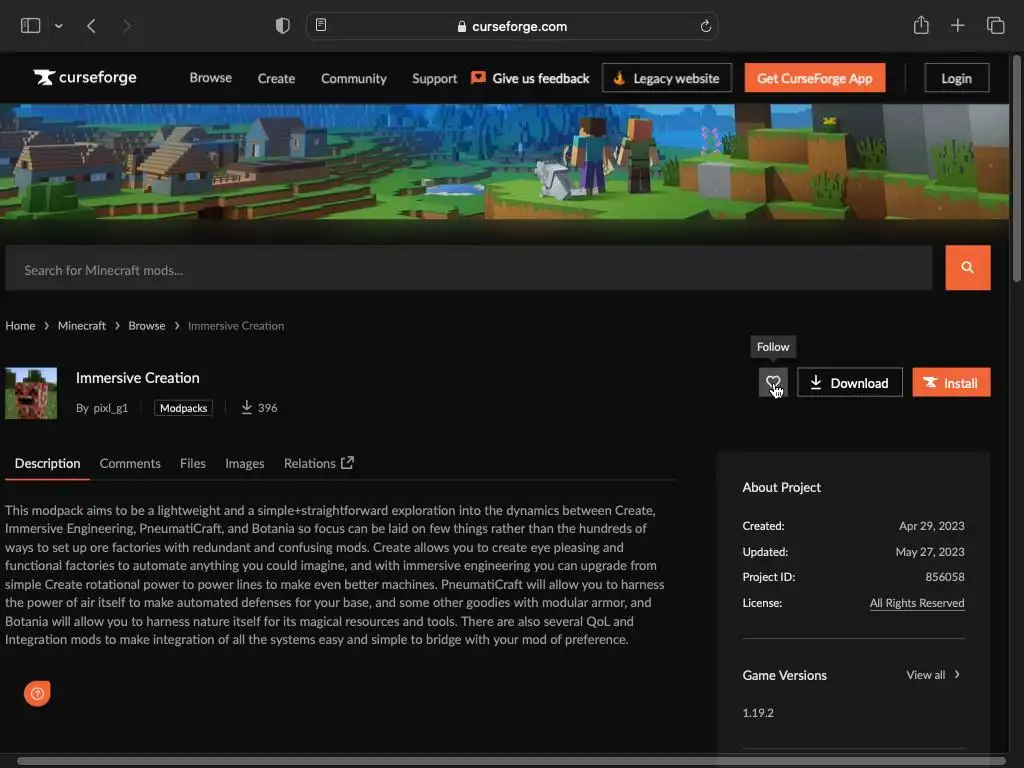Go to Browse breadcrumb link
This screenshot has width=1024, height=768.
pos(146,326)
